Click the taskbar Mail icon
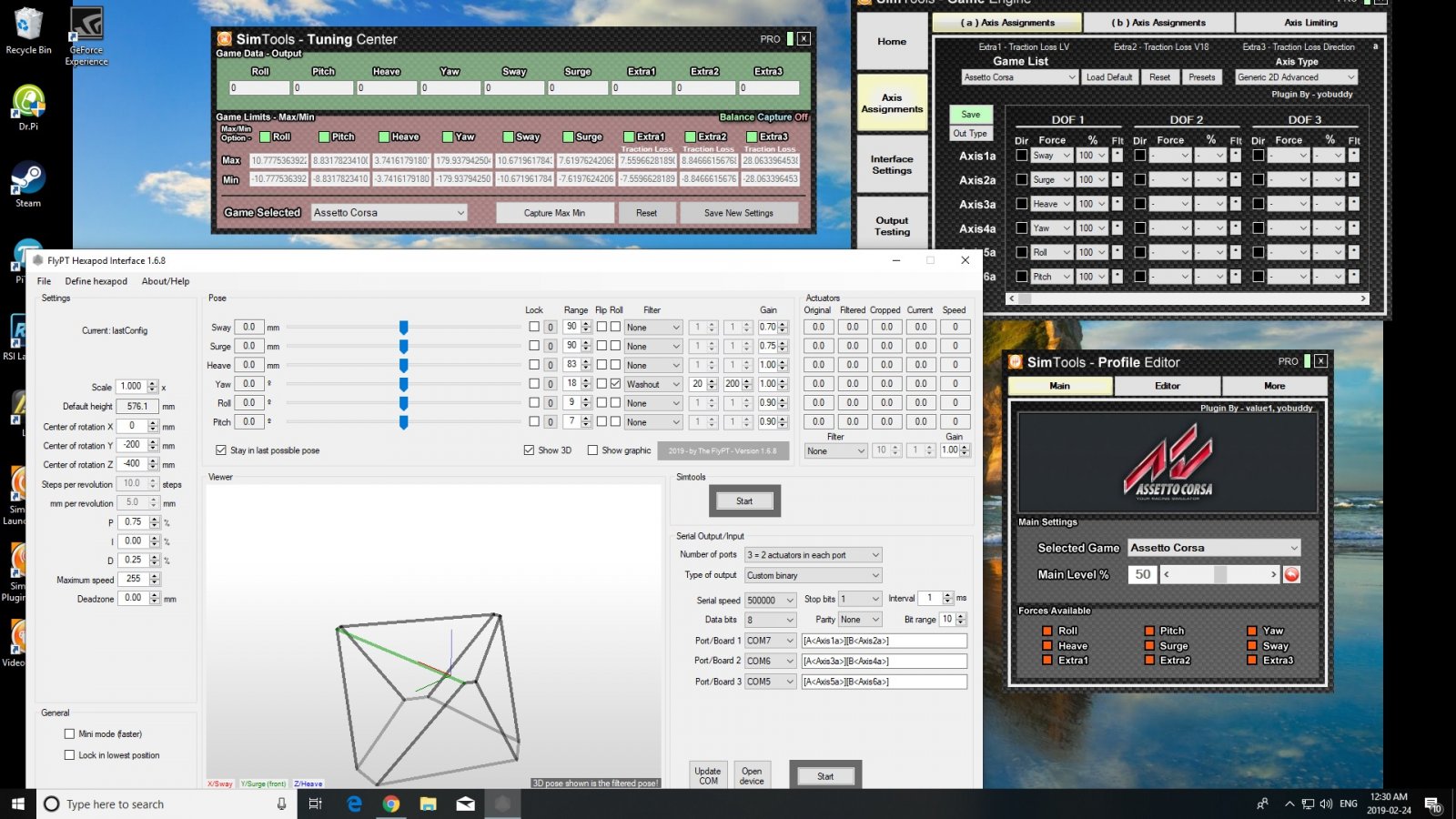The height and width of the screenshot is (819, 1456). coord(465,804)
